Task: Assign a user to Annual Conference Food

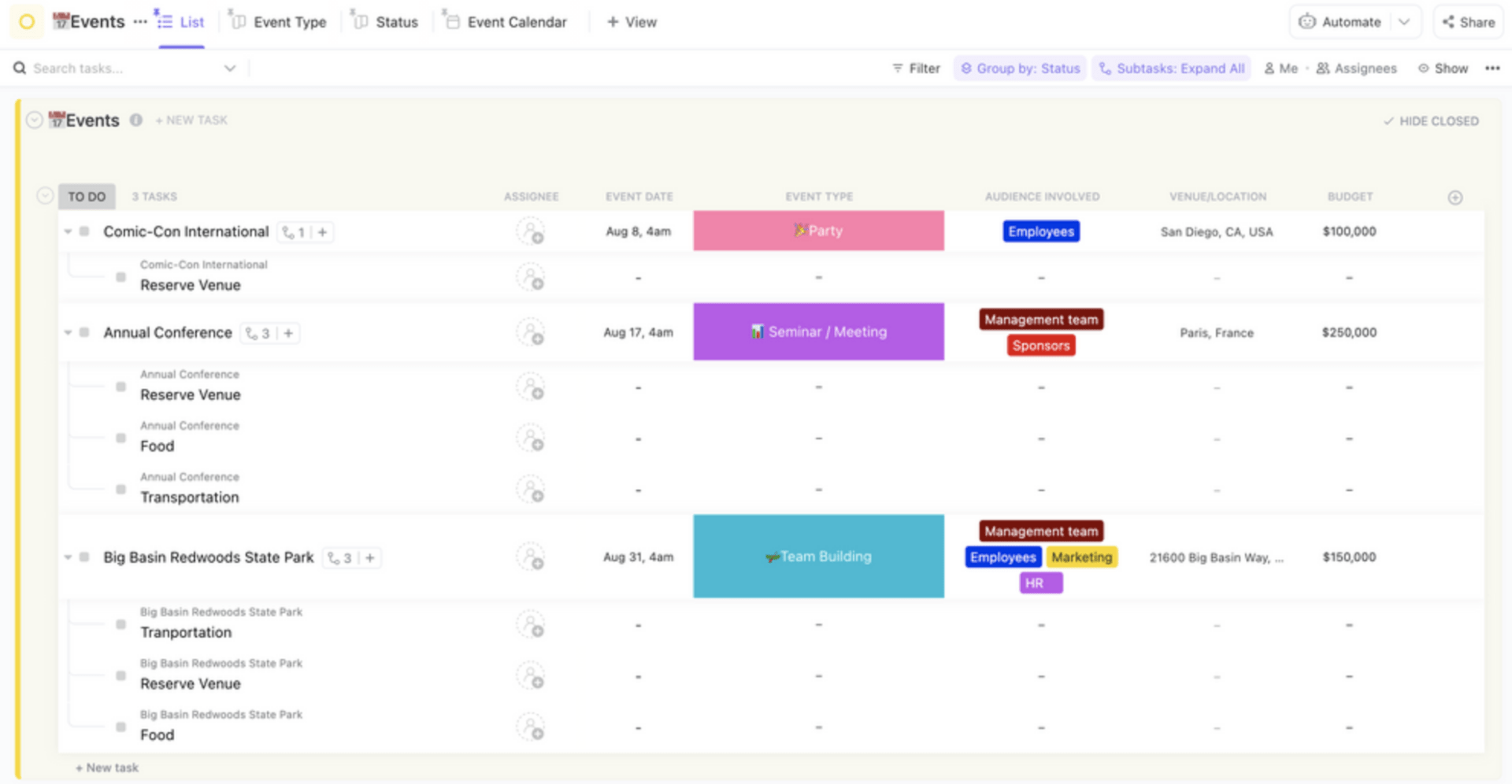Action: [530, 439]
